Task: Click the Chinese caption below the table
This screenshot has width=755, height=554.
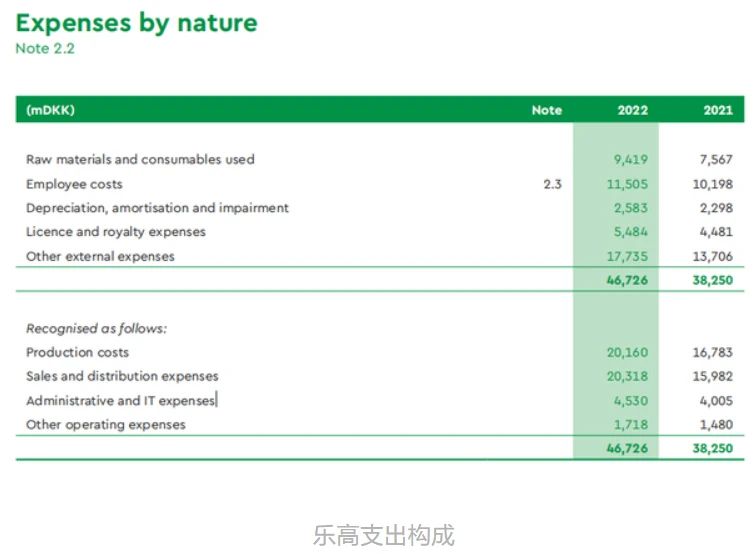Action: click(384, 536)
